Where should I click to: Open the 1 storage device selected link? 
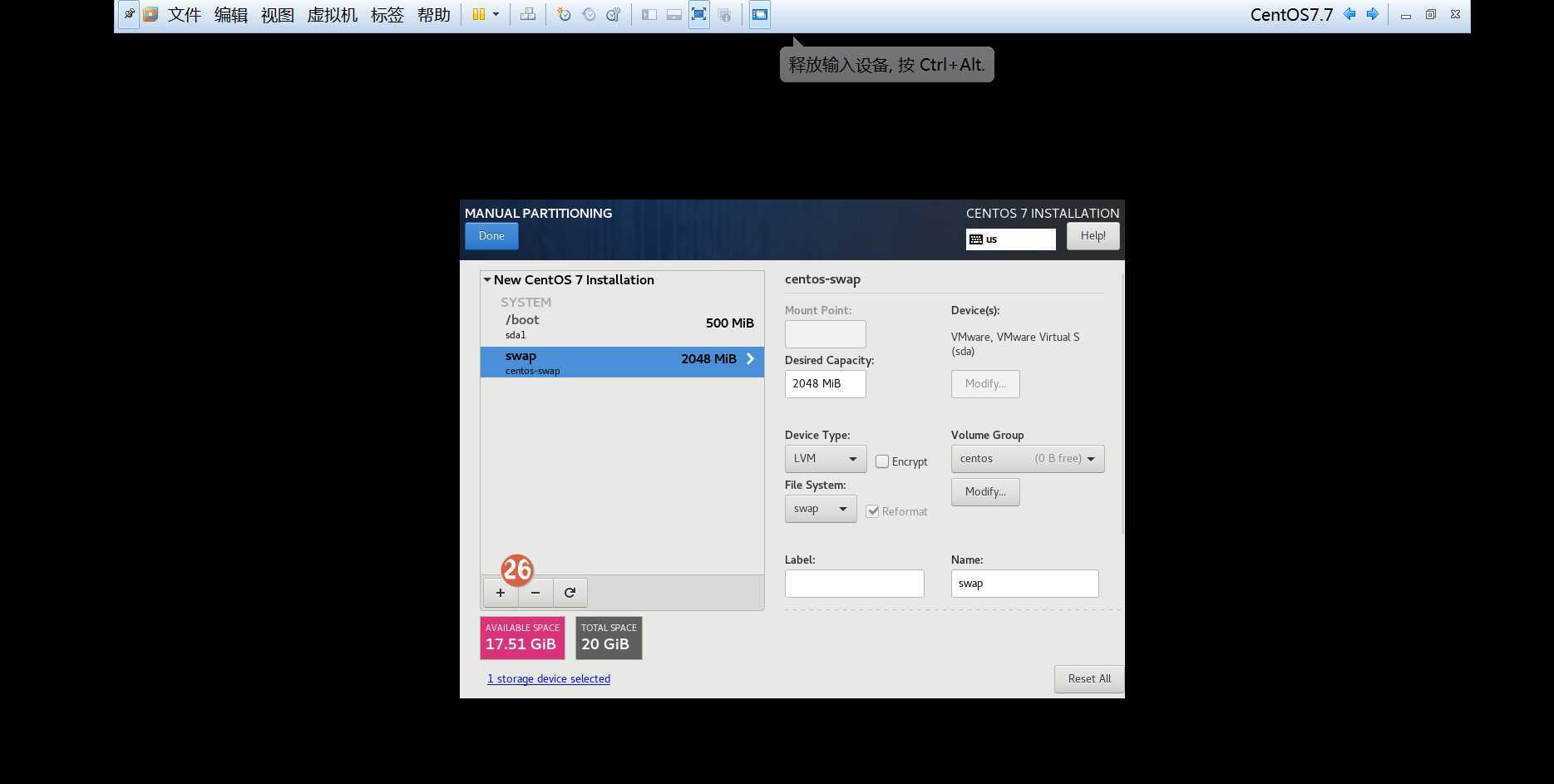point(549,679)
